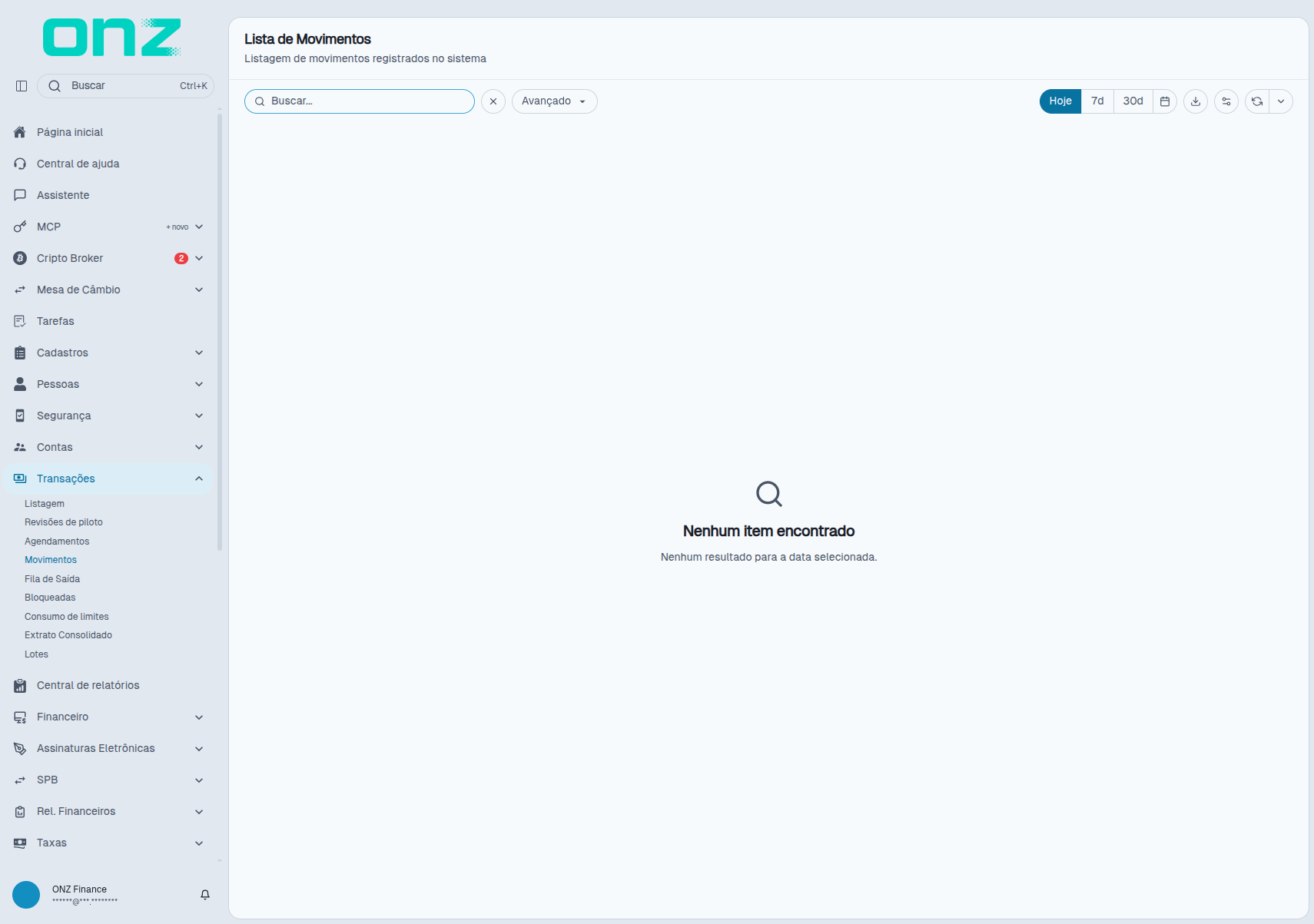This screenshot has width=1314, height=924.
Task: Click the ONZ logo
Action: tap(112, 38)
